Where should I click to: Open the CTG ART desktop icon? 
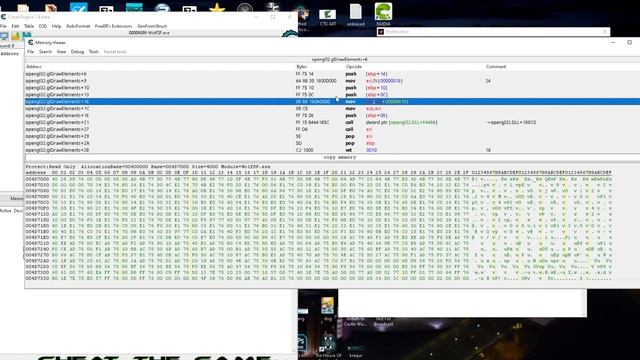(328, 17)
